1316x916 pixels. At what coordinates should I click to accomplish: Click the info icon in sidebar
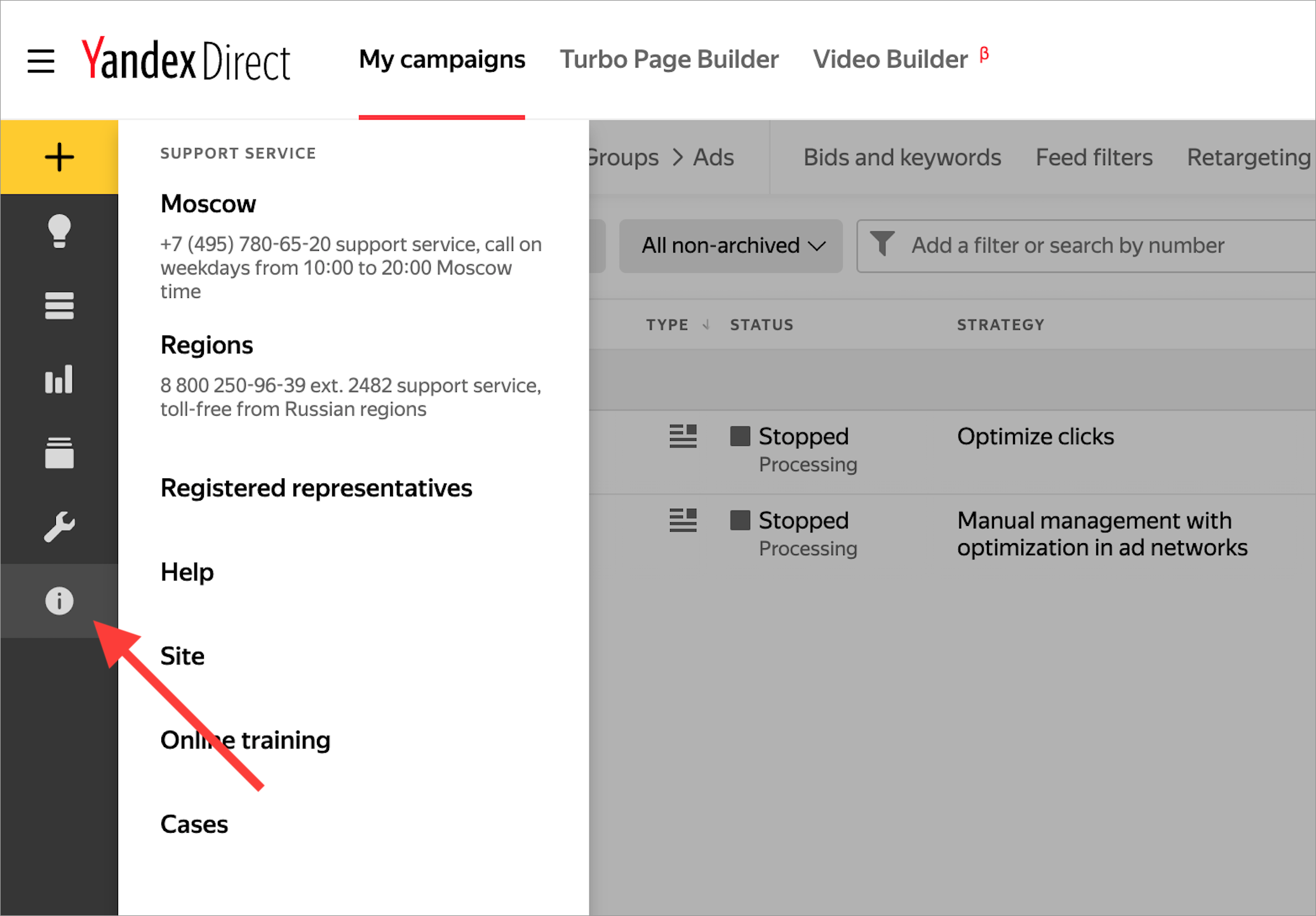point(59,601)
